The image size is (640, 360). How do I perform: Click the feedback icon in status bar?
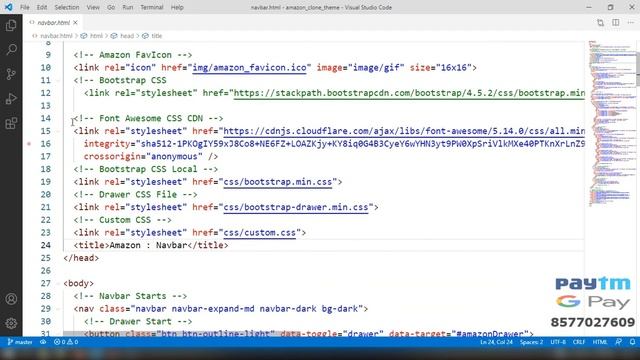pos(618,342)
